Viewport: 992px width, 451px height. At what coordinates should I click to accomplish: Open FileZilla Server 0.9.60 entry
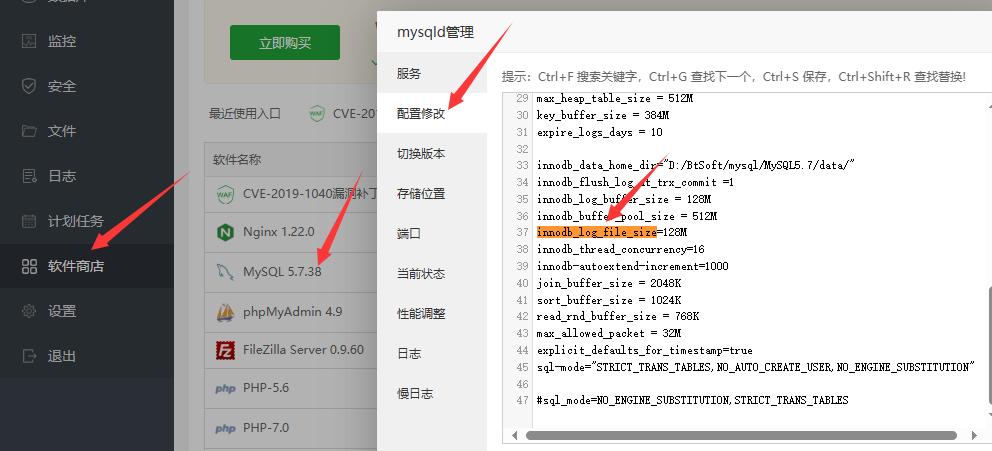(304, 350)
